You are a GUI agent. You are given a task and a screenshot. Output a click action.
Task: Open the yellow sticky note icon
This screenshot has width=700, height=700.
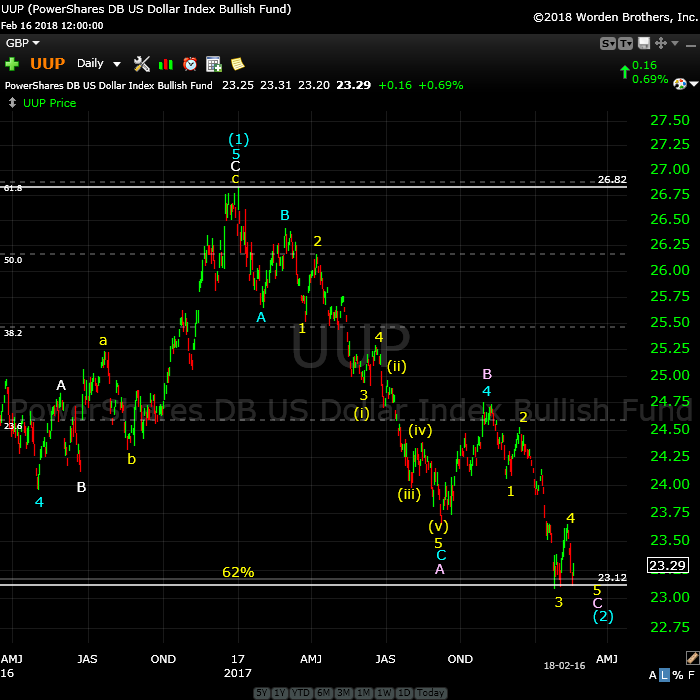point(238,64)
